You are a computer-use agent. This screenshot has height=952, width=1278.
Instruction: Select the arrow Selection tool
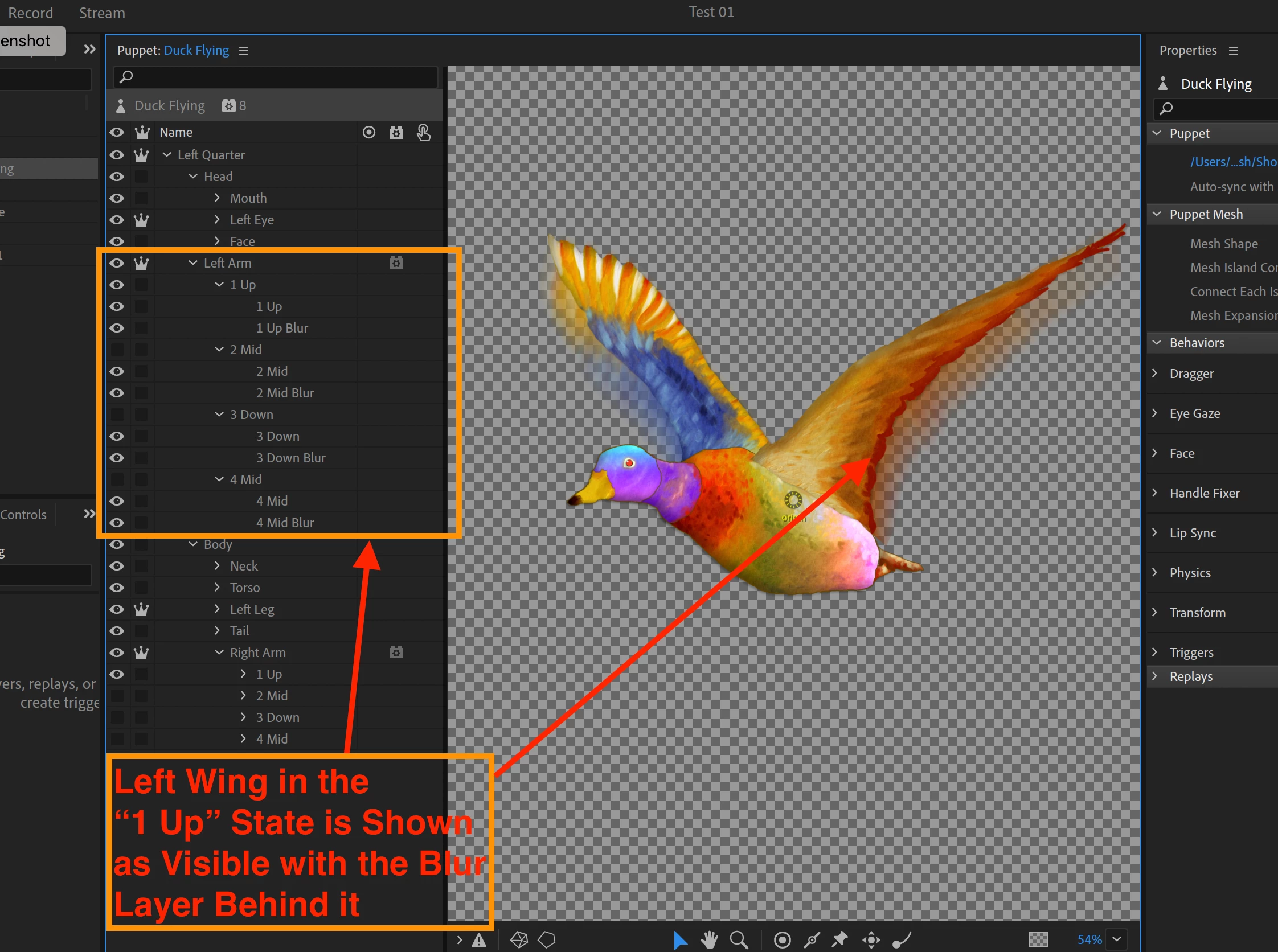(x=680, y=940)
